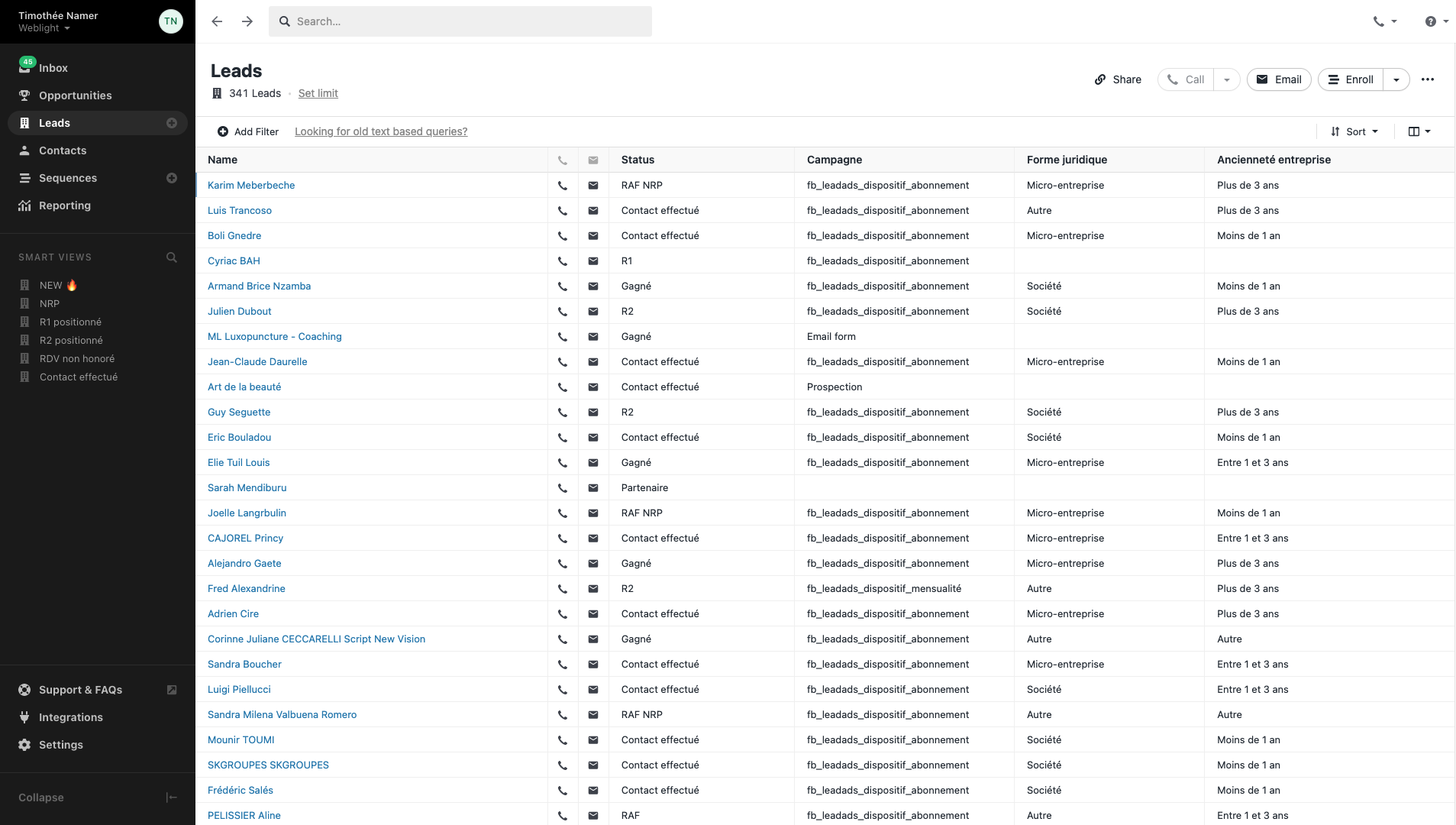Click the plus icon next to Leads
1456x825 pixels.
[172, 123]
